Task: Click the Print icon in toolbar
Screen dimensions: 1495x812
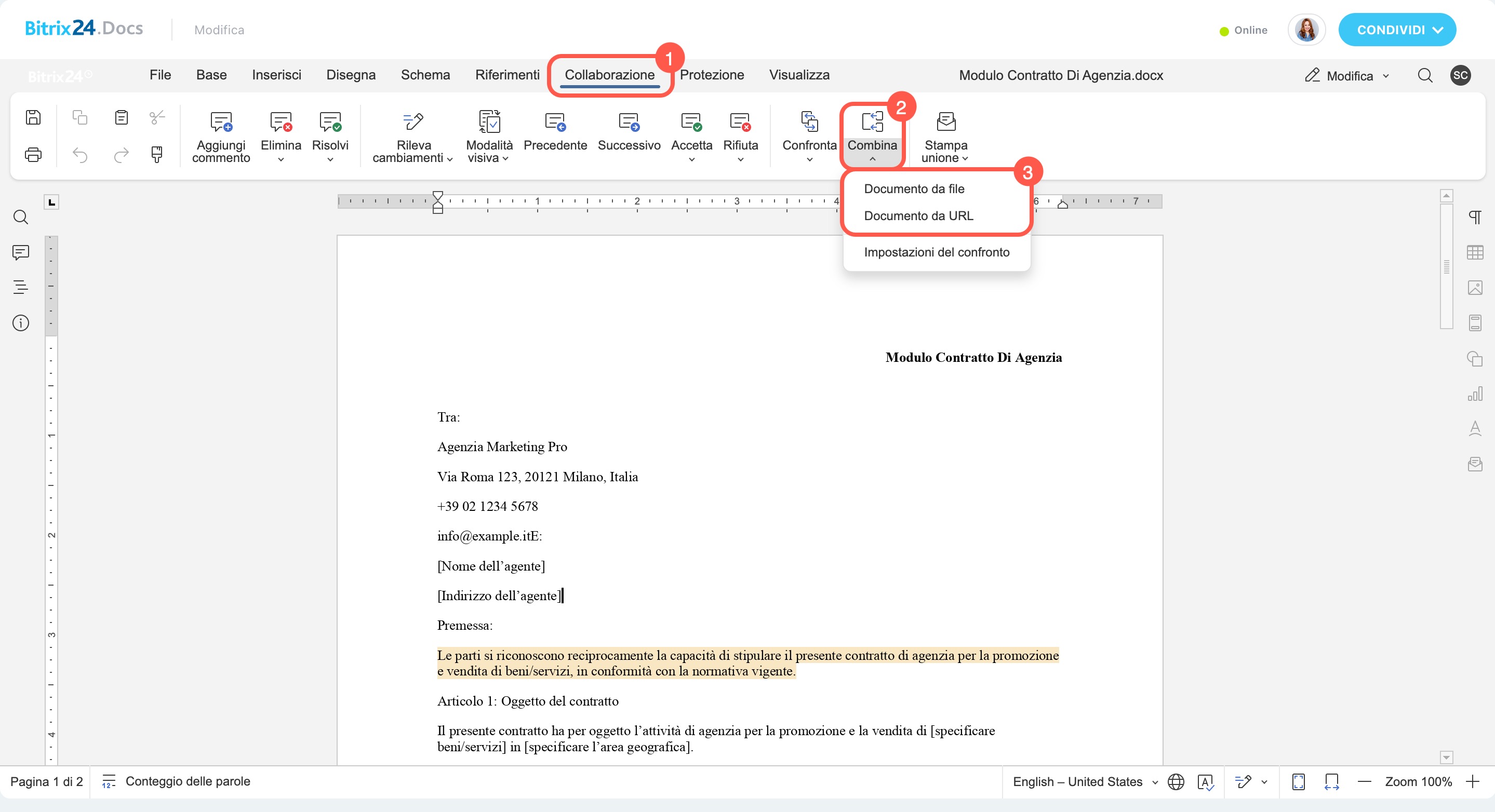Action: pos(33,155)
